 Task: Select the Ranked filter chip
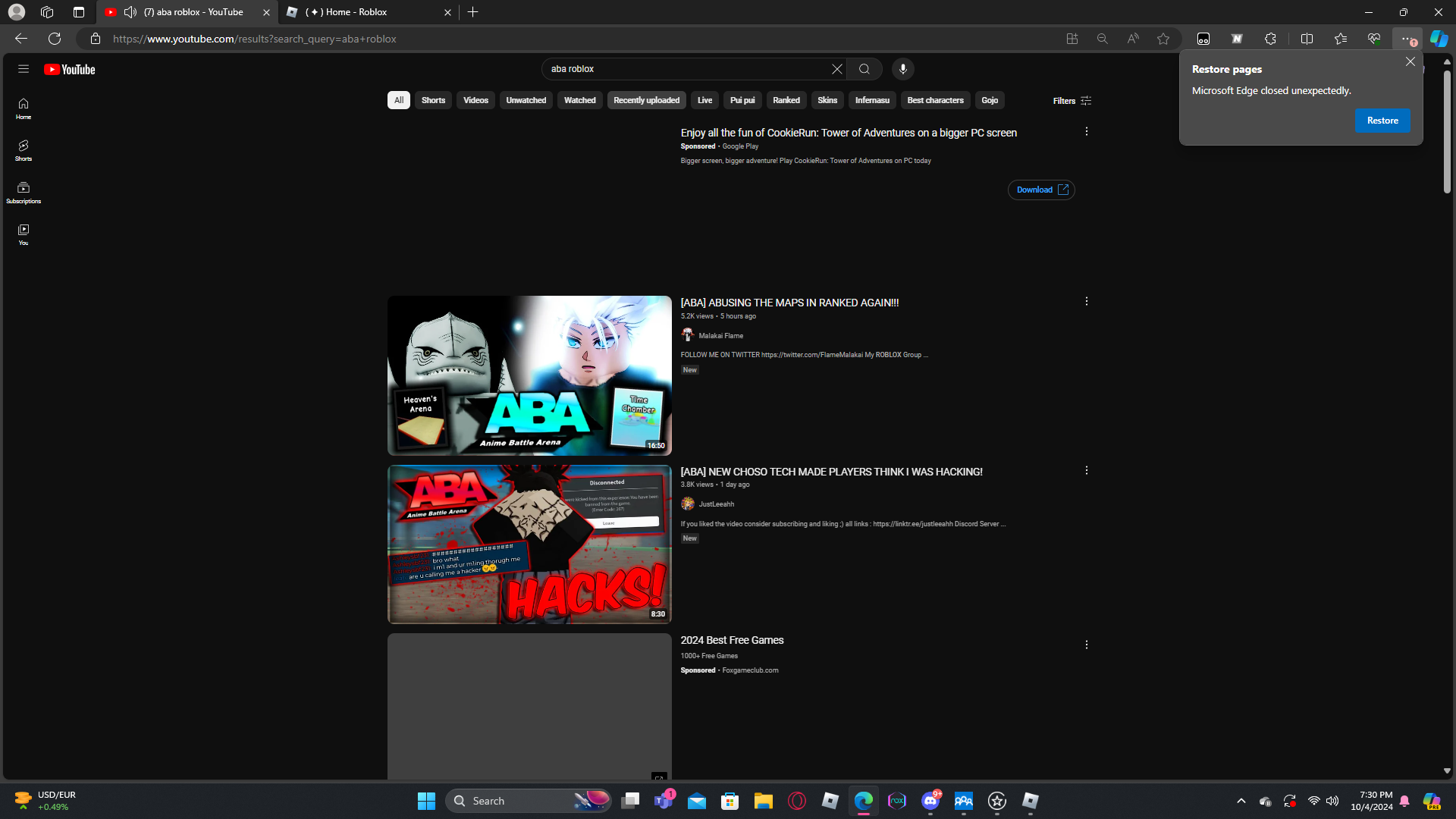786,100
